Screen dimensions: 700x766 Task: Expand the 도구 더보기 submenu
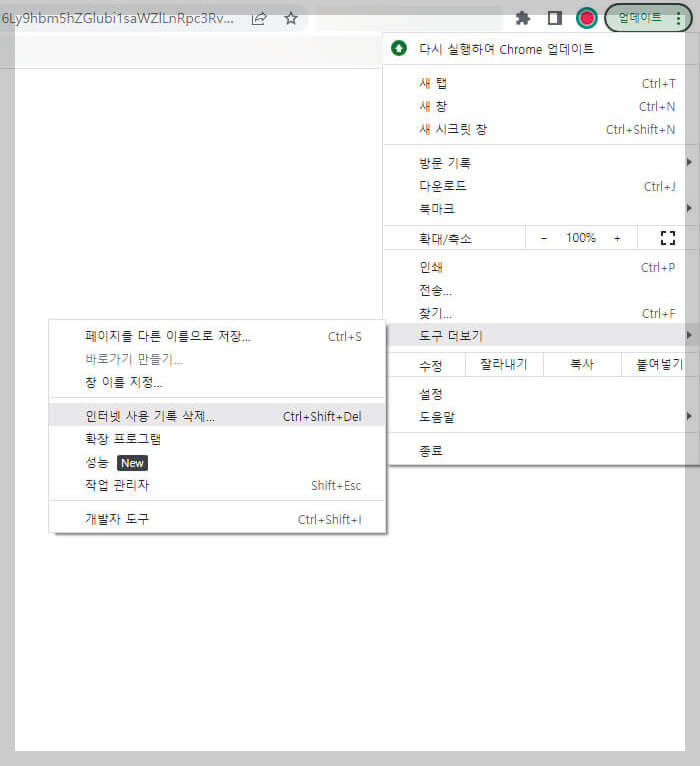click(541, 336)
